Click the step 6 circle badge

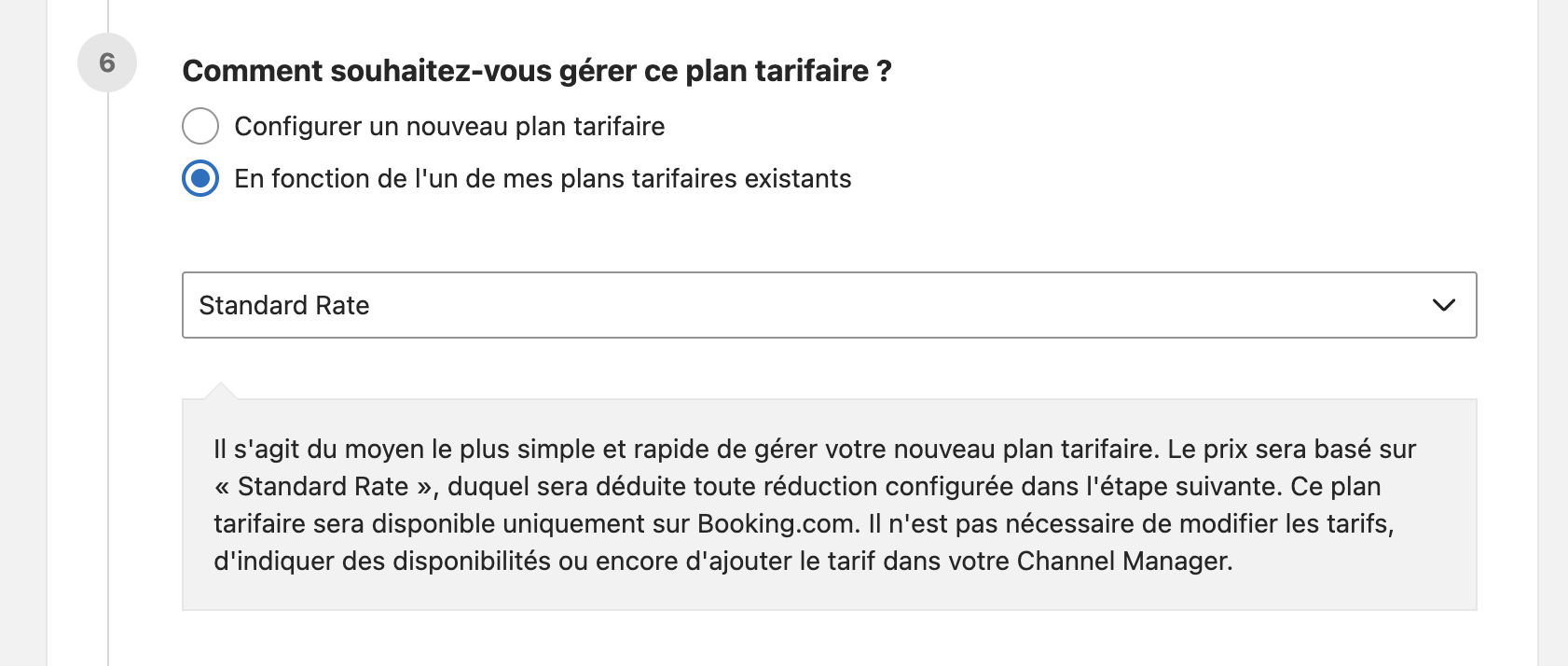[x=107, y=62]
